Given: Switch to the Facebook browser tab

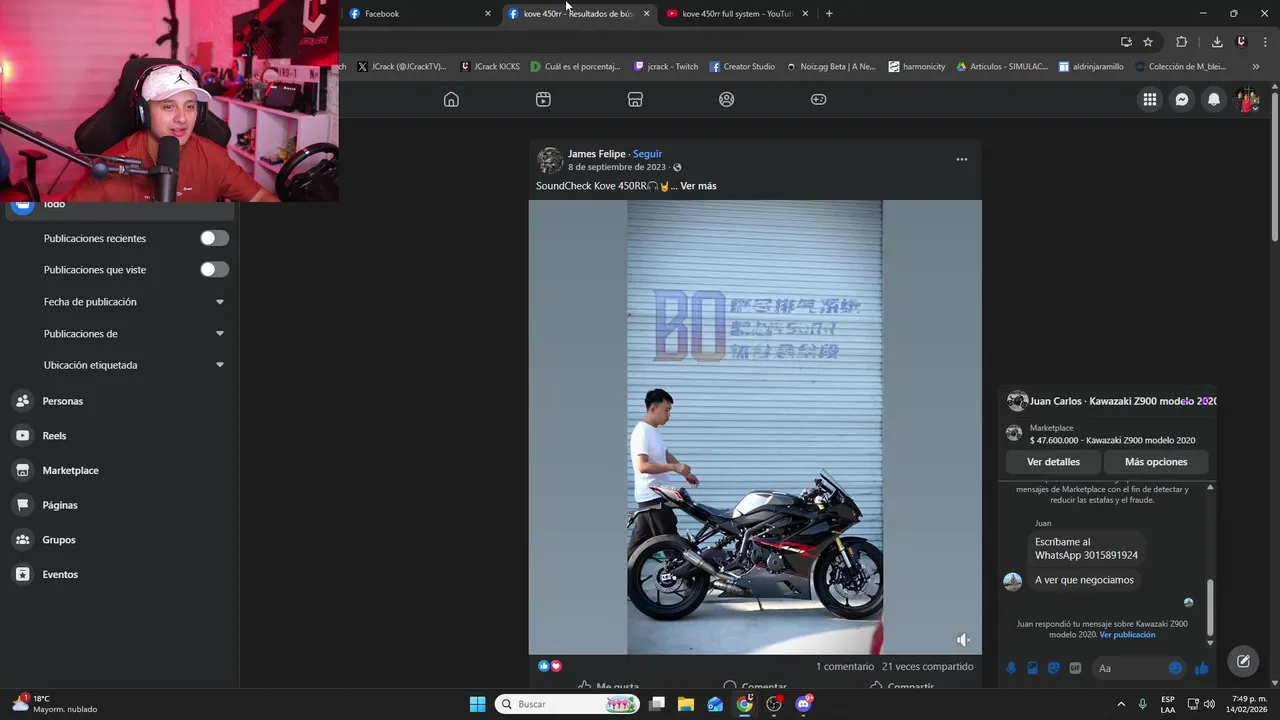Looking at the screenshot, I should [420, 14].
